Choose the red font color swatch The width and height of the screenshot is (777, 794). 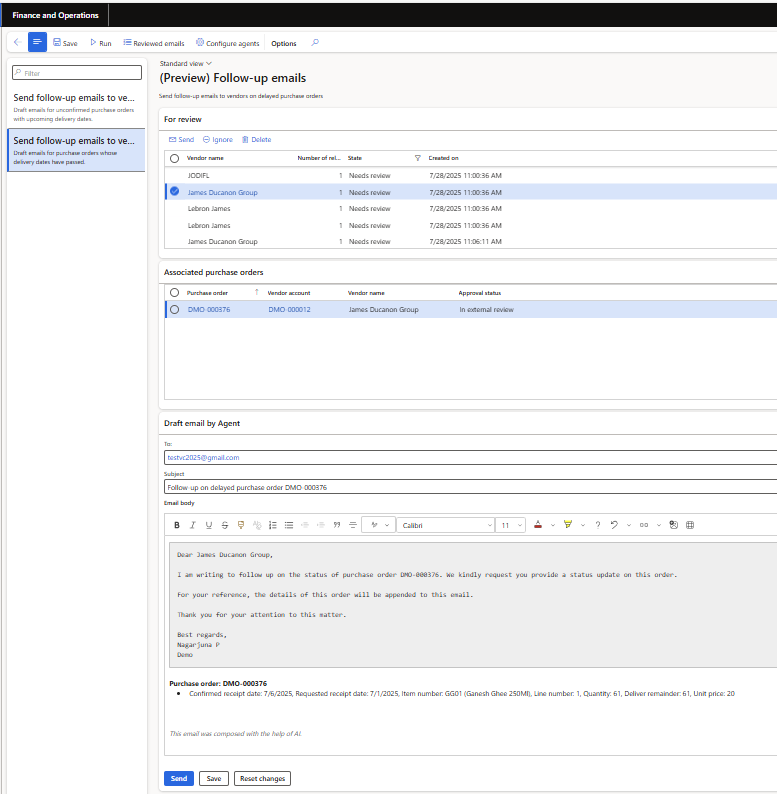(x=538, y=525)
